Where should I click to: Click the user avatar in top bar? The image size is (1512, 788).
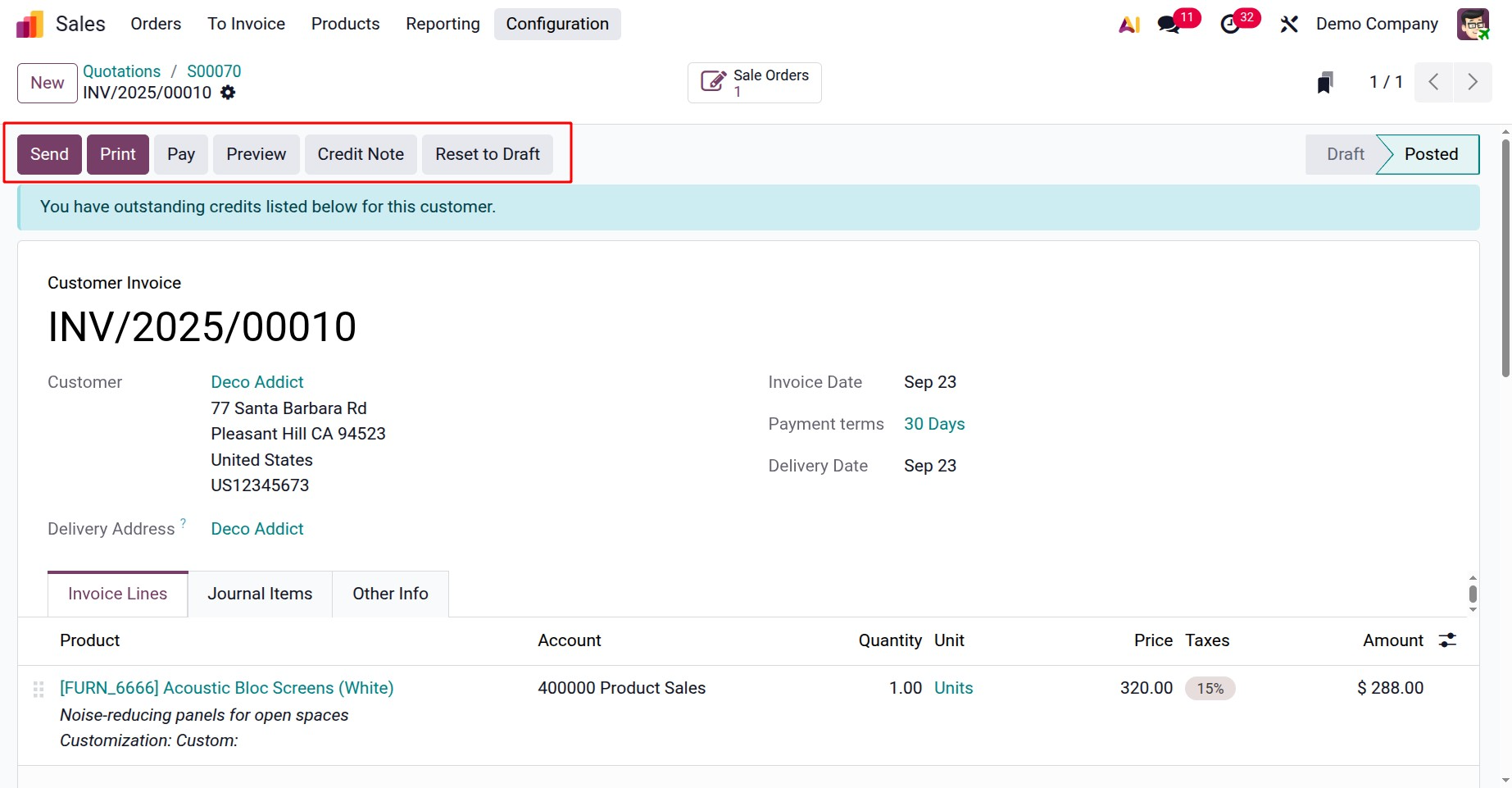(1473, 25)
